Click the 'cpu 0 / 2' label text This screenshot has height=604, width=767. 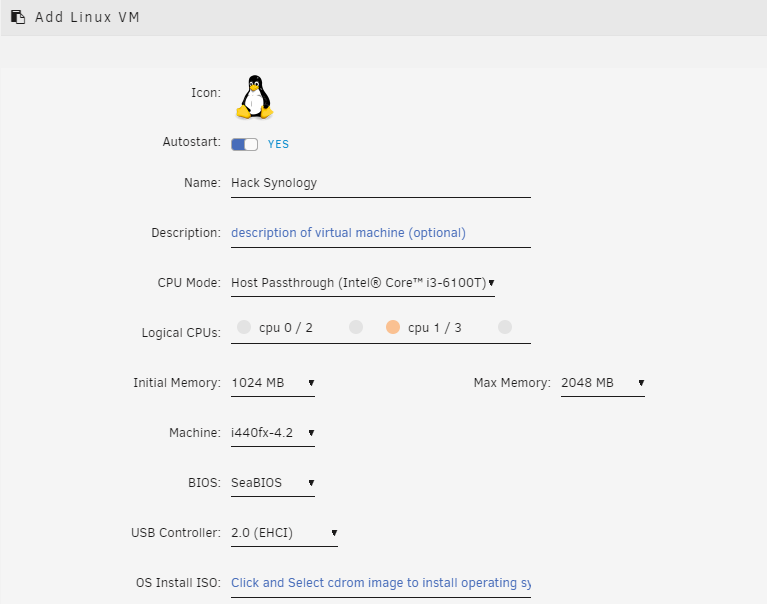click(x=286, y=327)
